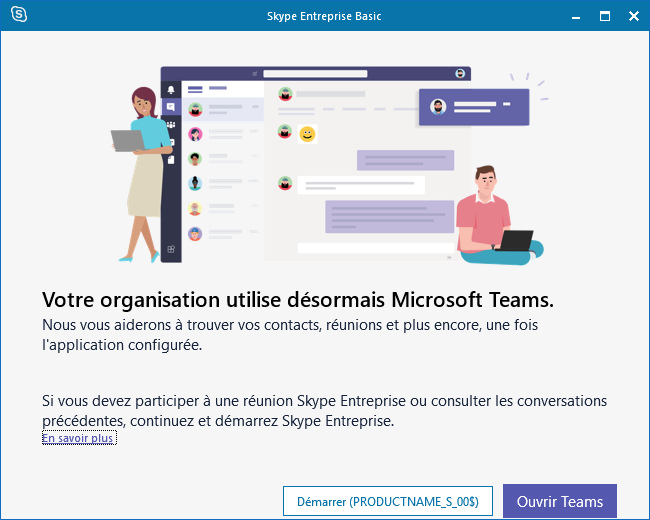The height and width of the screenshot is (520, 650).
Task: Click the Skype Entreprise Basic window title
Action: [x=324, y=16]
